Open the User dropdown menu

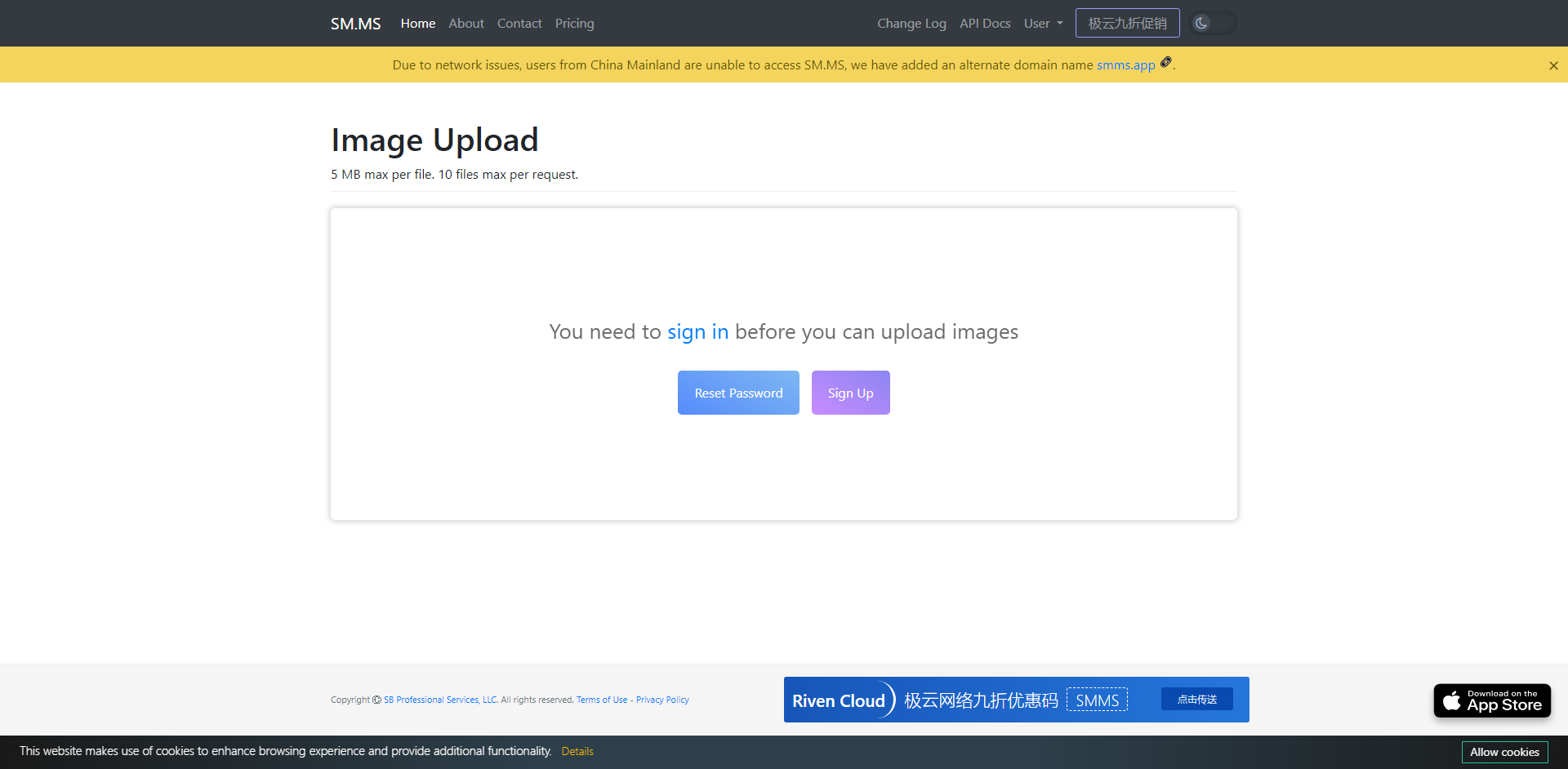[x=1044, y=24]
